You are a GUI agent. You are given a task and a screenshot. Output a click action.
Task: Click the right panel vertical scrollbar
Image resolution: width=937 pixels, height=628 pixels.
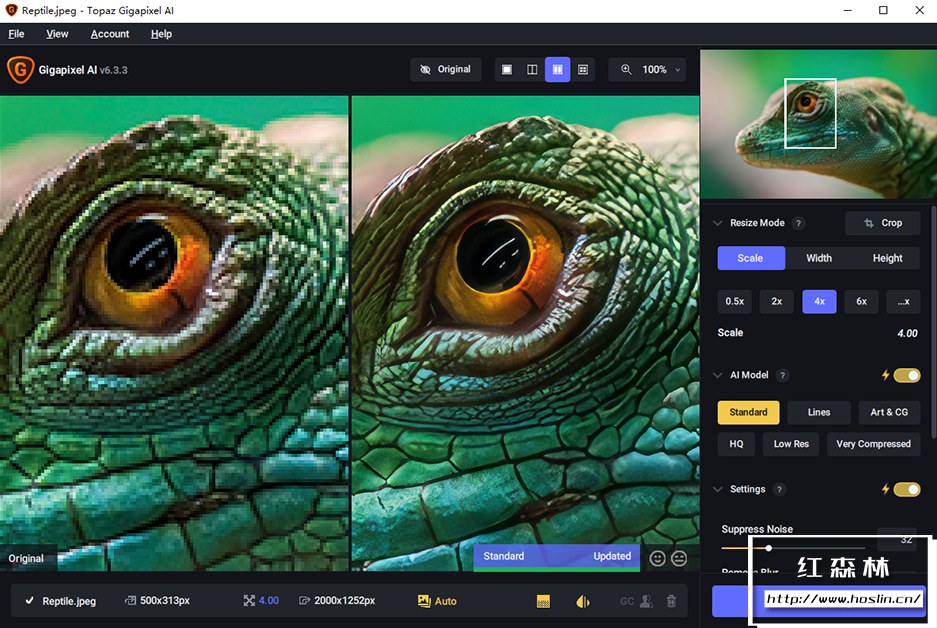(x=933, y=323)
